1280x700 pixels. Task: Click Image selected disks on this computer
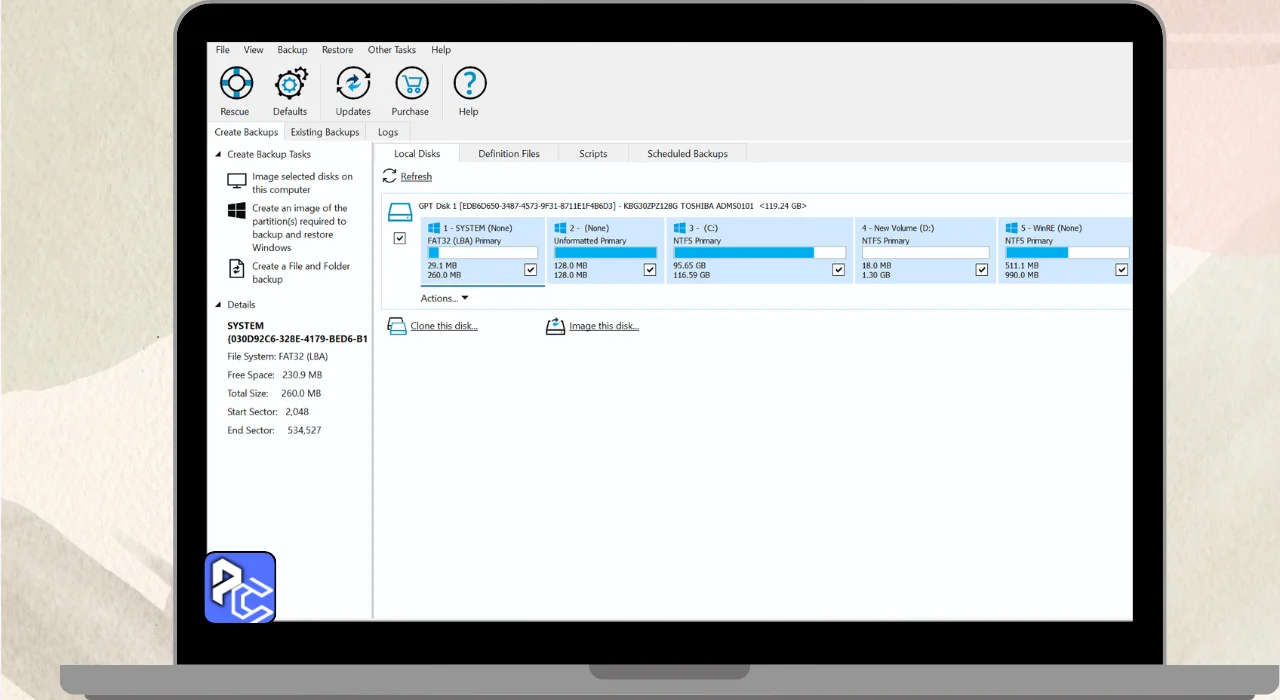301,183
